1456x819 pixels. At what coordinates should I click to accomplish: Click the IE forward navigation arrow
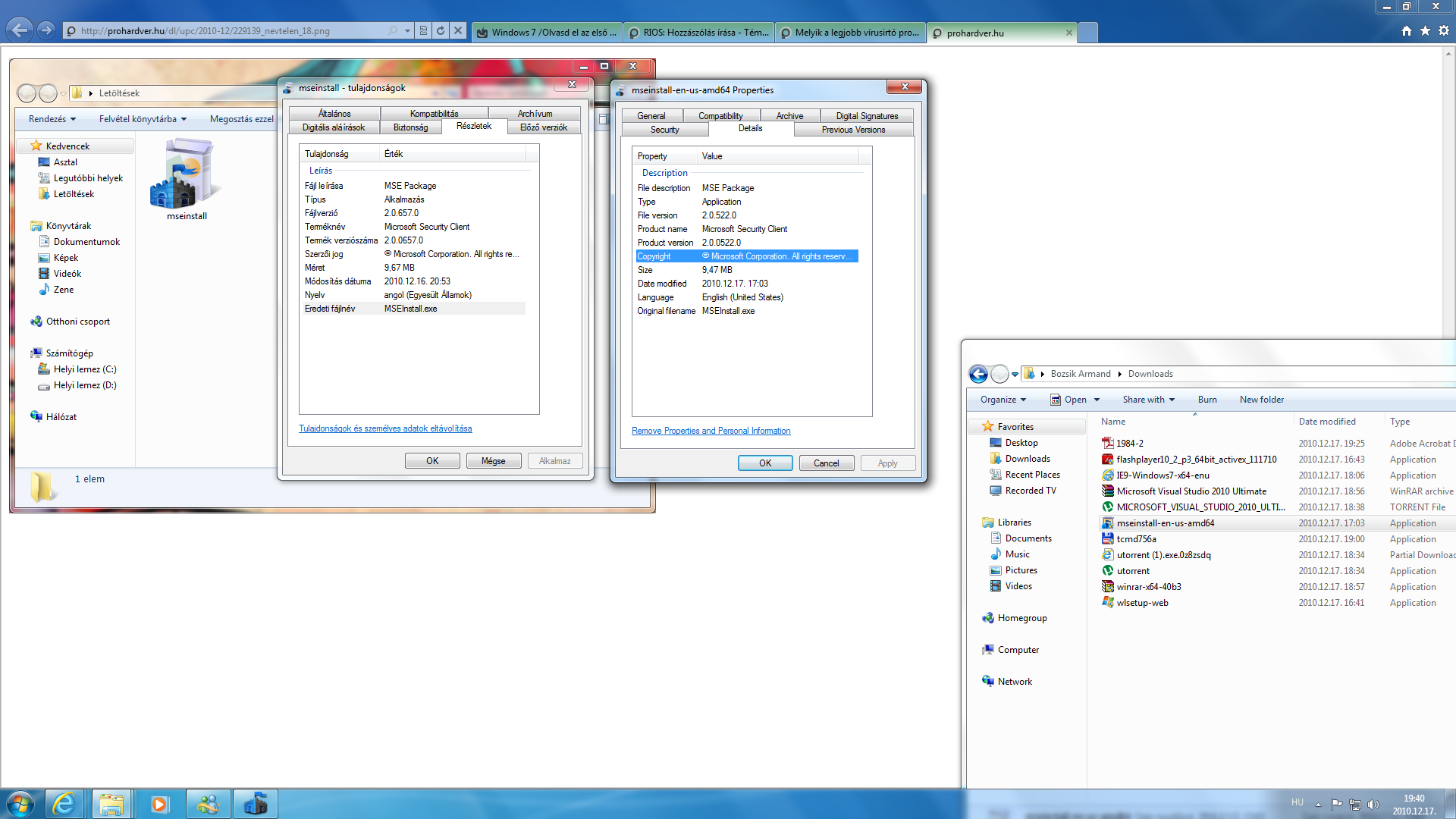coord(46,30)
